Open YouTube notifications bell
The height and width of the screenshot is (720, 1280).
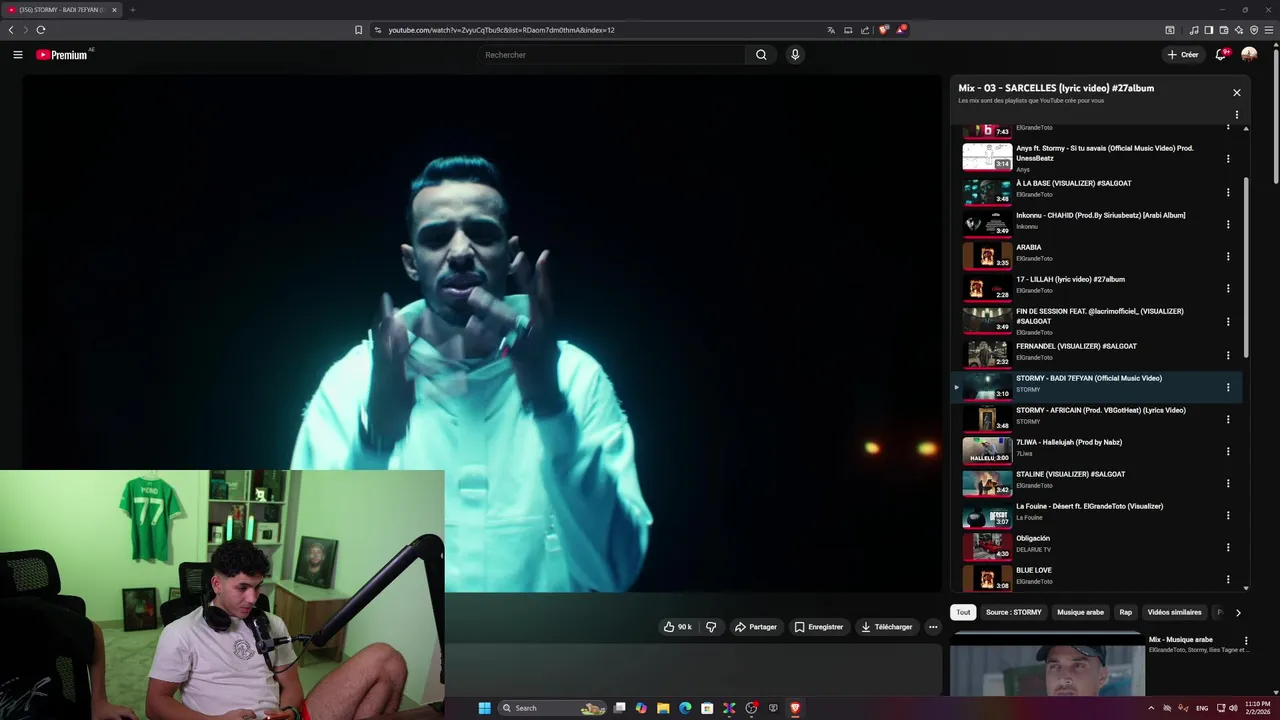[1221, 55]
